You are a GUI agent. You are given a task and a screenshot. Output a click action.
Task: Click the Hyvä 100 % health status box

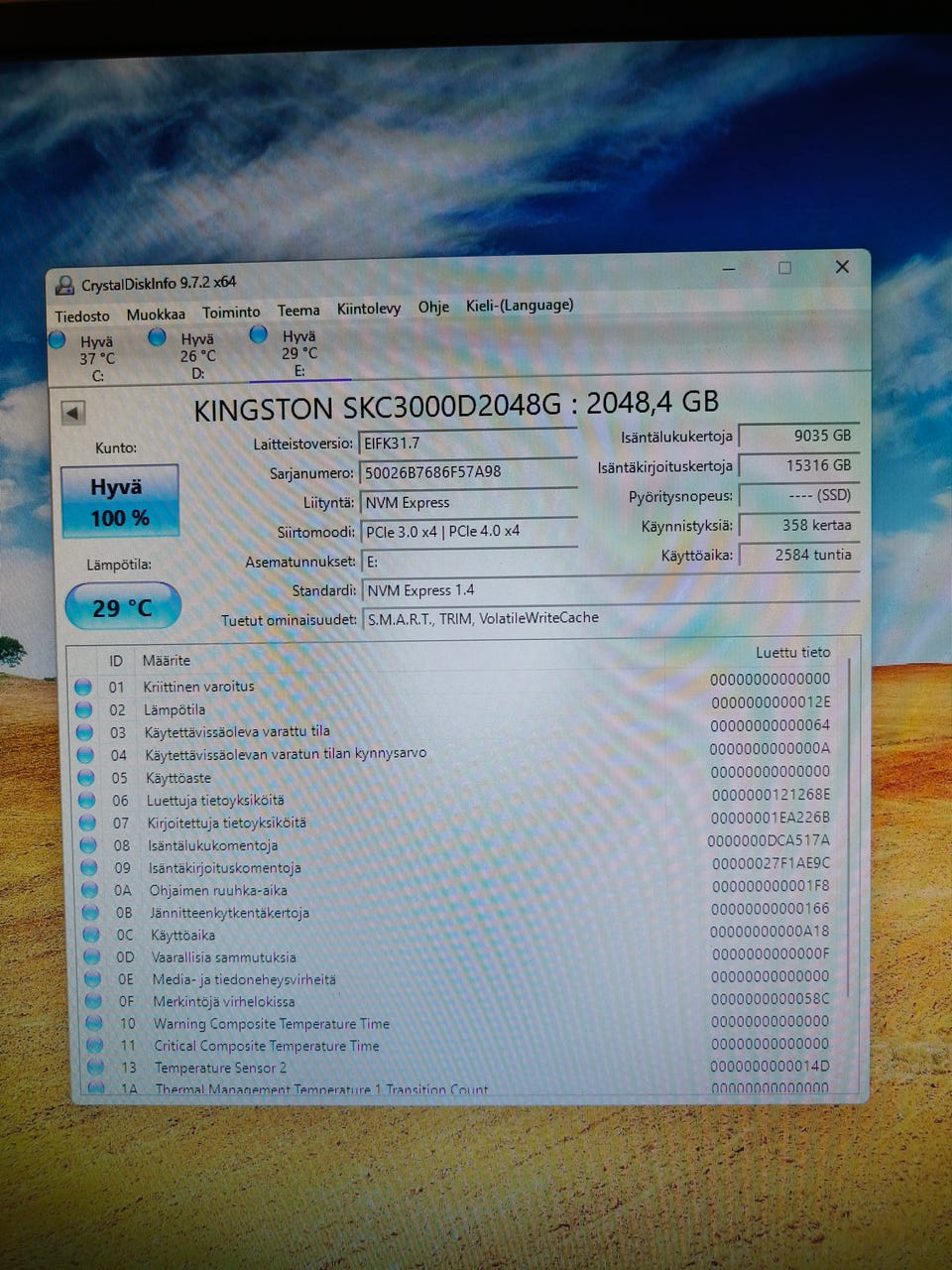(120, 502)
